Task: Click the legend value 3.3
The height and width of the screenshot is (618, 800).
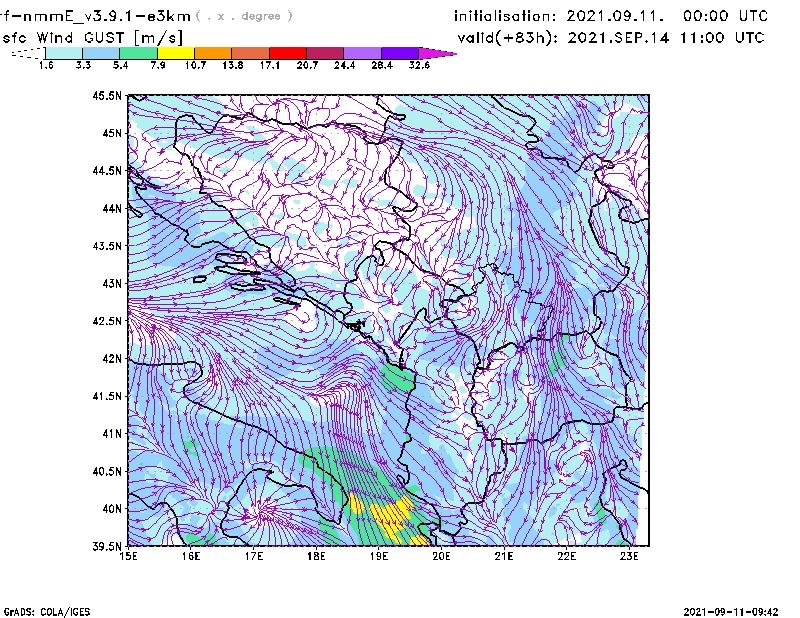Action: click(83, 65)
